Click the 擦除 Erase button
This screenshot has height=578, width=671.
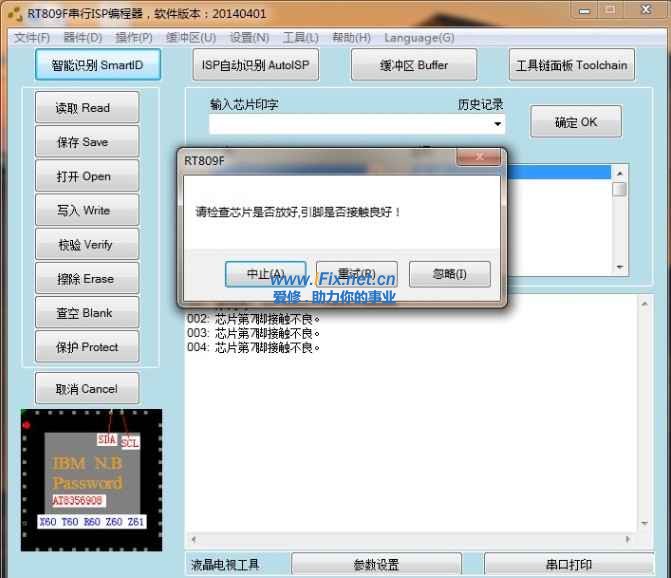tap(87, 279)
